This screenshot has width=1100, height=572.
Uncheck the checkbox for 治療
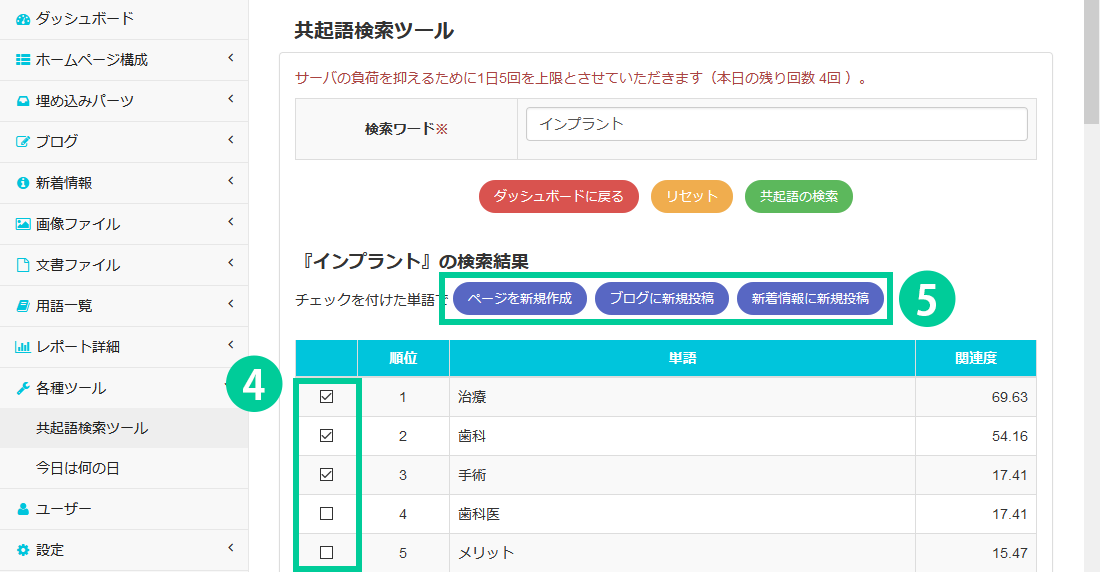point(326,397)
